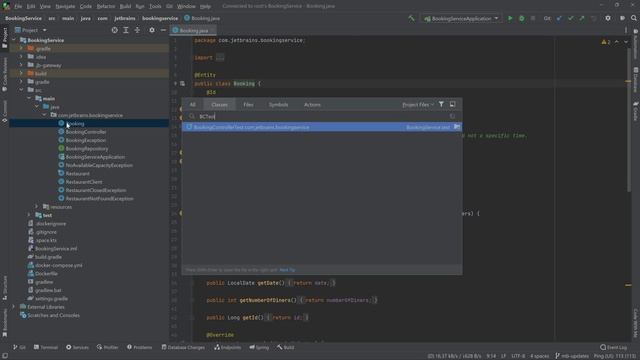The image size is (640, 360).
Task: Open BookingController in project tree
Action: tap(86, 132)
